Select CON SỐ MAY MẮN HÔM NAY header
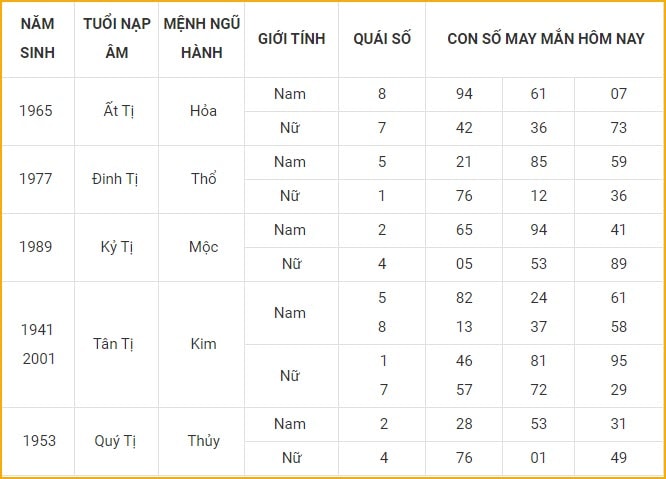666x479 pixels. (x=545, y=39)
